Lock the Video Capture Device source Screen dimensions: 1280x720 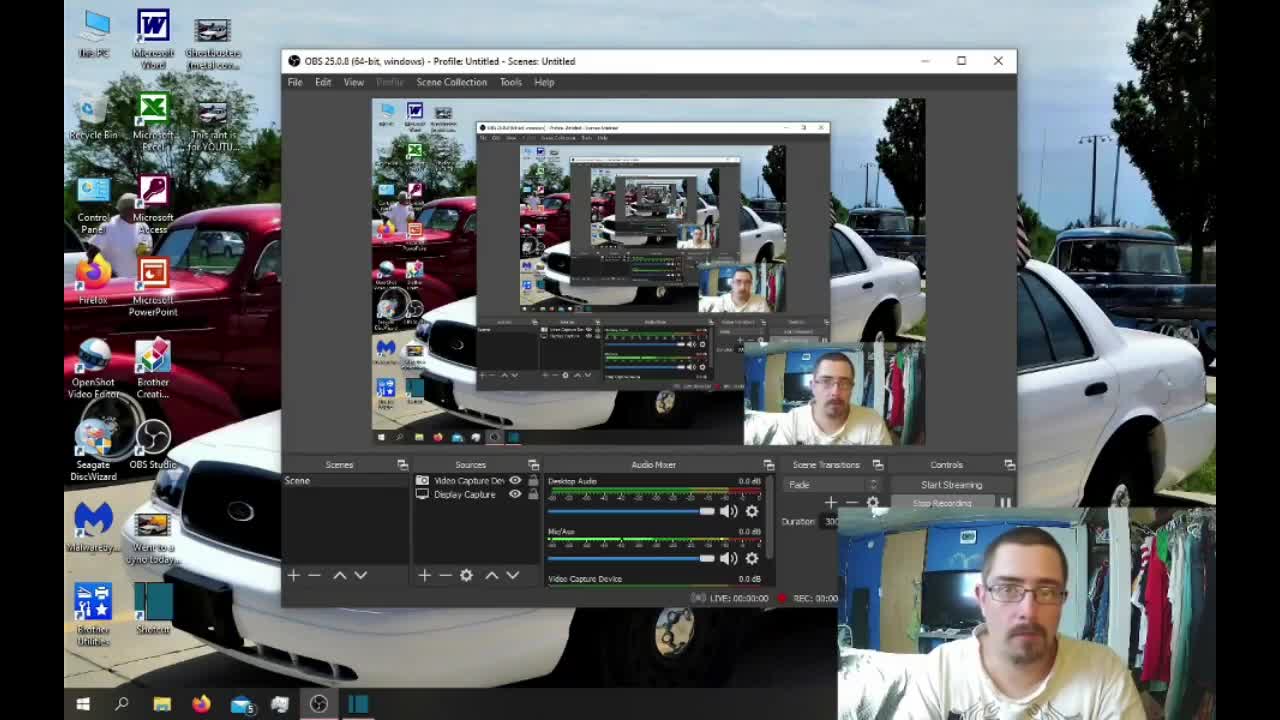click(533, 481)
